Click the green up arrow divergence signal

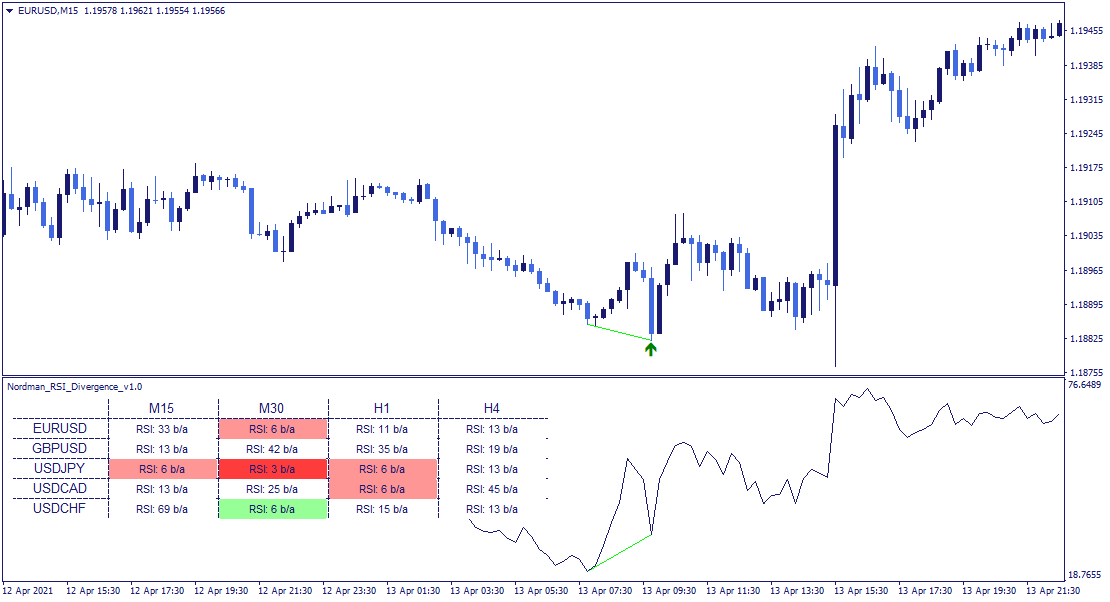pos(651,348)
